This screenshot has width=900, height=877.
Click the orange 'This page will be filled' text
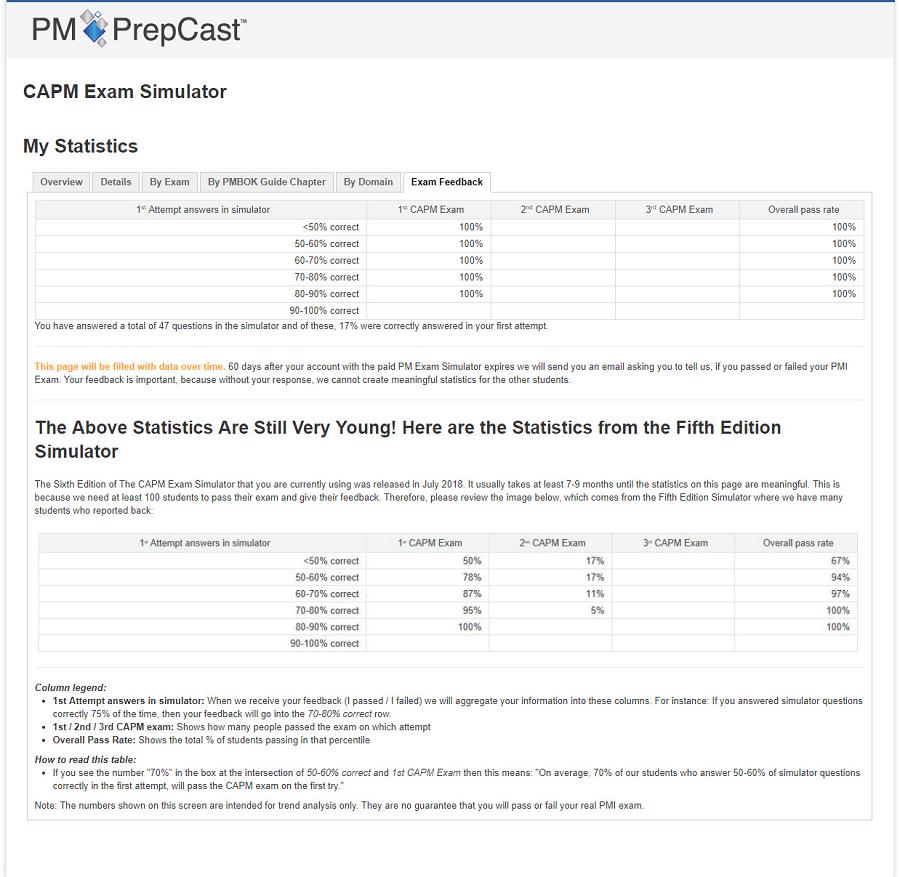(129, 367)
